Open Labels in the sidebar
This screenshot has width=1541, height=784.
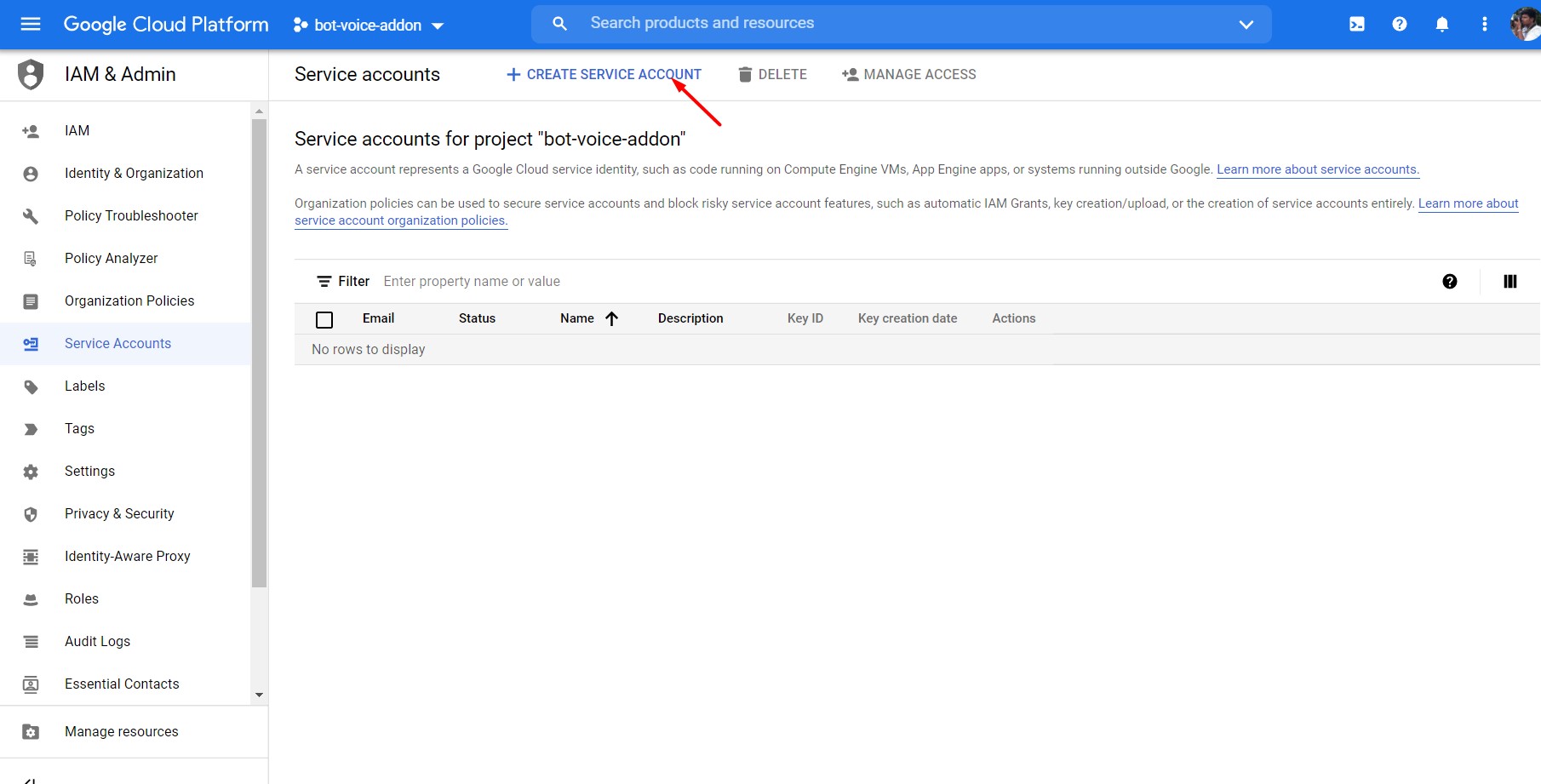(x=84, y=386)
